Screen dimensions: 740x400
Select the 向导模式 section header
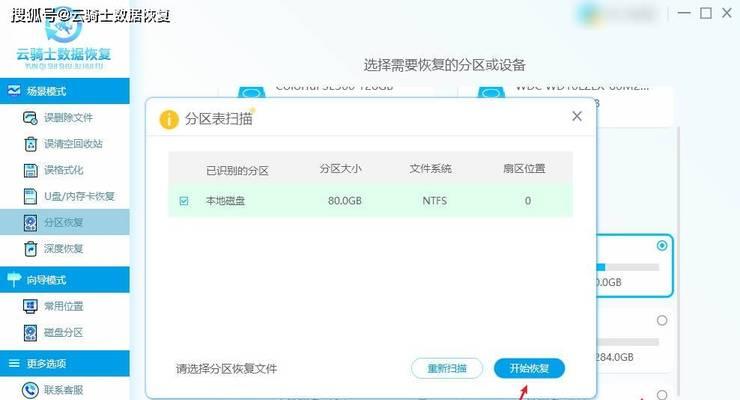pyautogui.click(x=65, y=280)
